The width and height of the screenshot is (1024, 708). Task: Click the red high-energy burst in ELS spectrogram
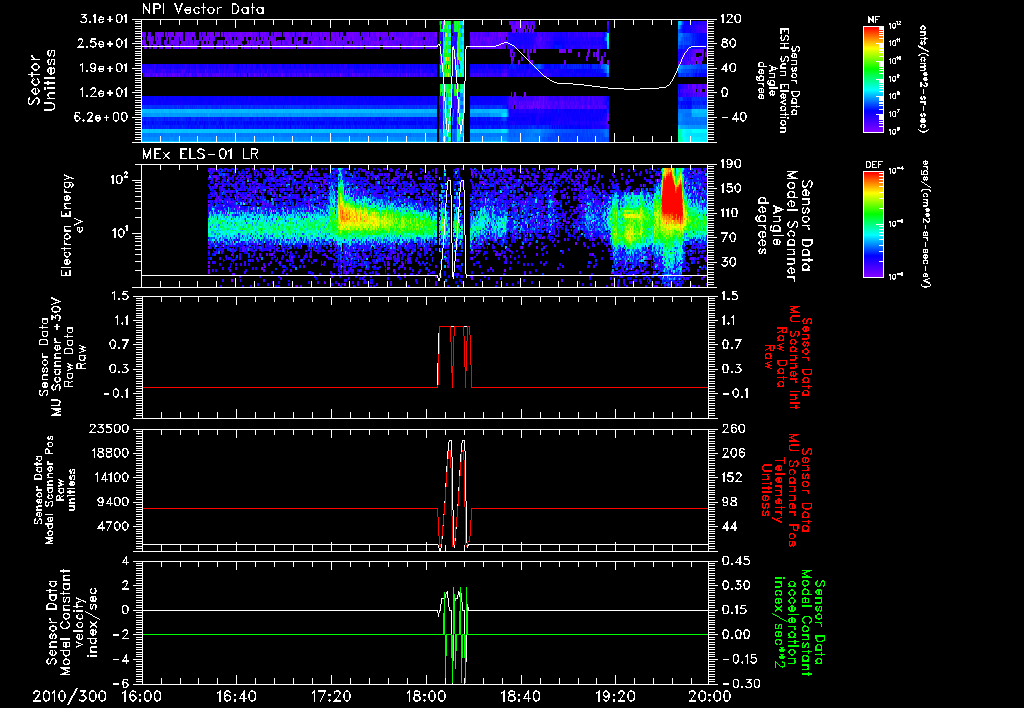tap(672, 196)
